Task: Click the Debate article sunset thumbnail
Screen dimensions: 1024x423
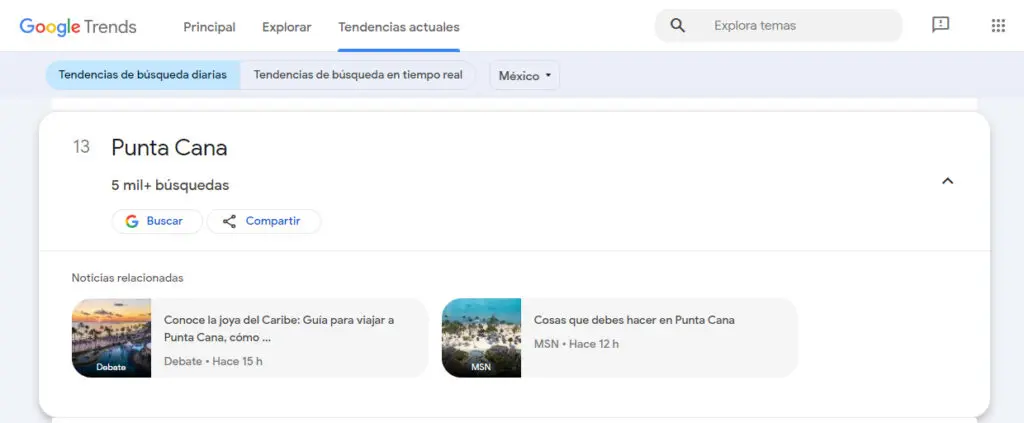Action: 111,338
